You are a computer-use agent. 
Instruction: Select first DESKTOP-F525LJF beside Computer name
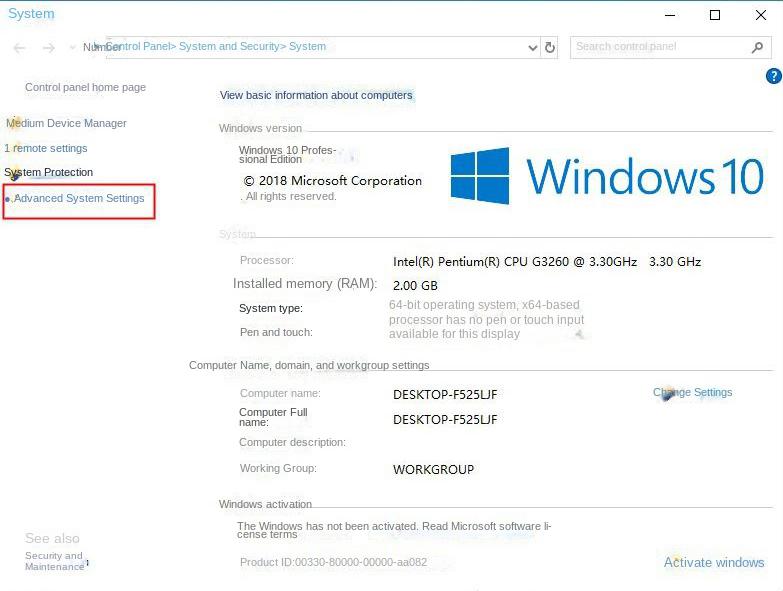[x=445, y=394]
